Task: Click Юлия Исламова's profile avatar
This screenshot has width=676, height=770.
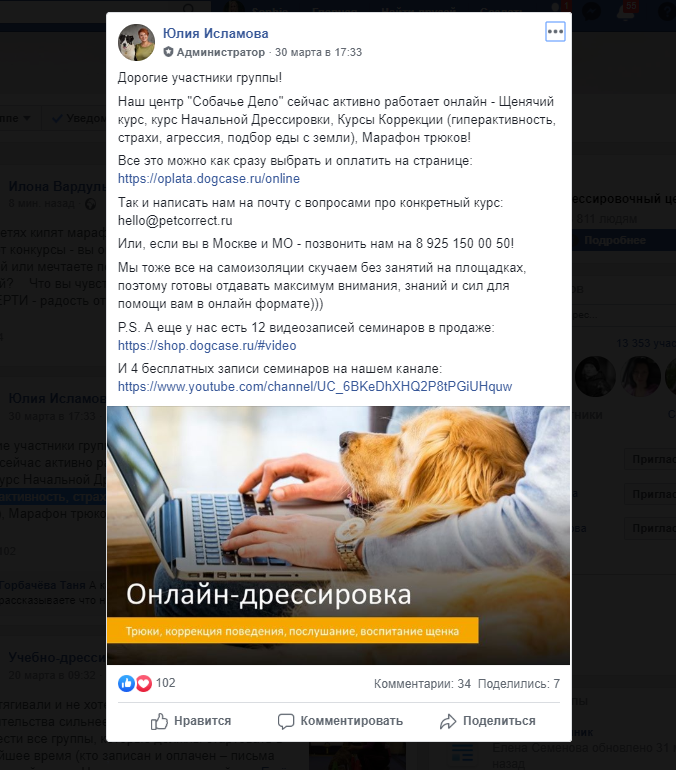Action: pyautogui.click(x=136, y=42)
